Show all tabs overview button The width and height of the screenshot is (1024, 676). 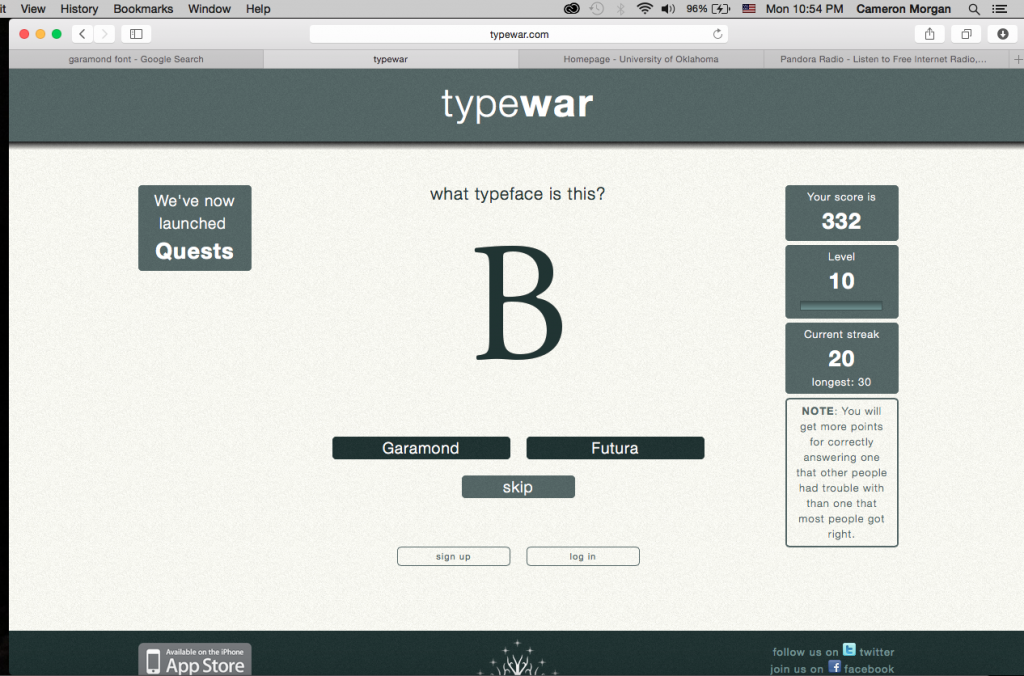click(966, 34)
